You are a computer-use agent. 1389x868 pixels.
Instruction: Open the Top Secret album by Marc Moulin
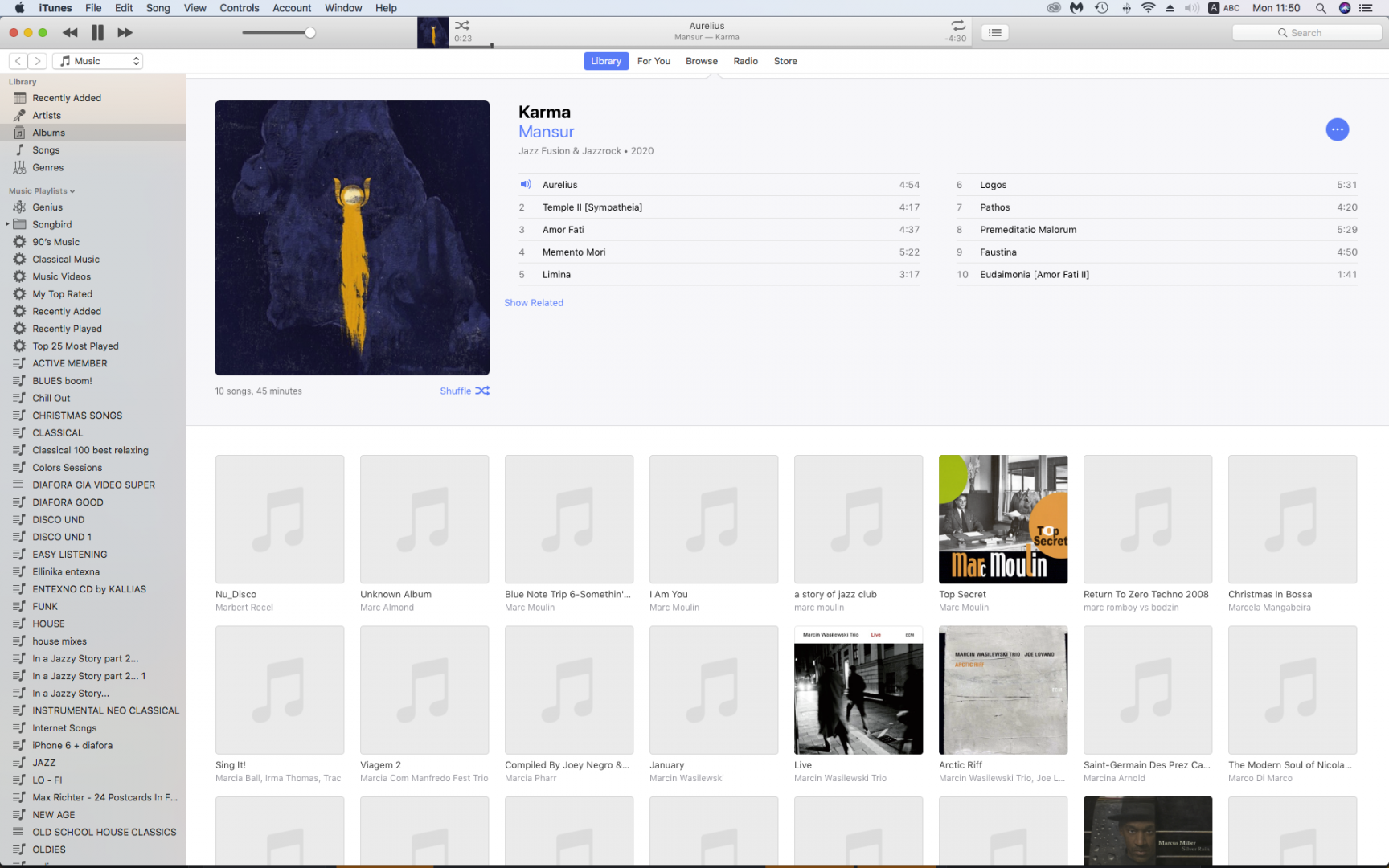coord(1002,519)
